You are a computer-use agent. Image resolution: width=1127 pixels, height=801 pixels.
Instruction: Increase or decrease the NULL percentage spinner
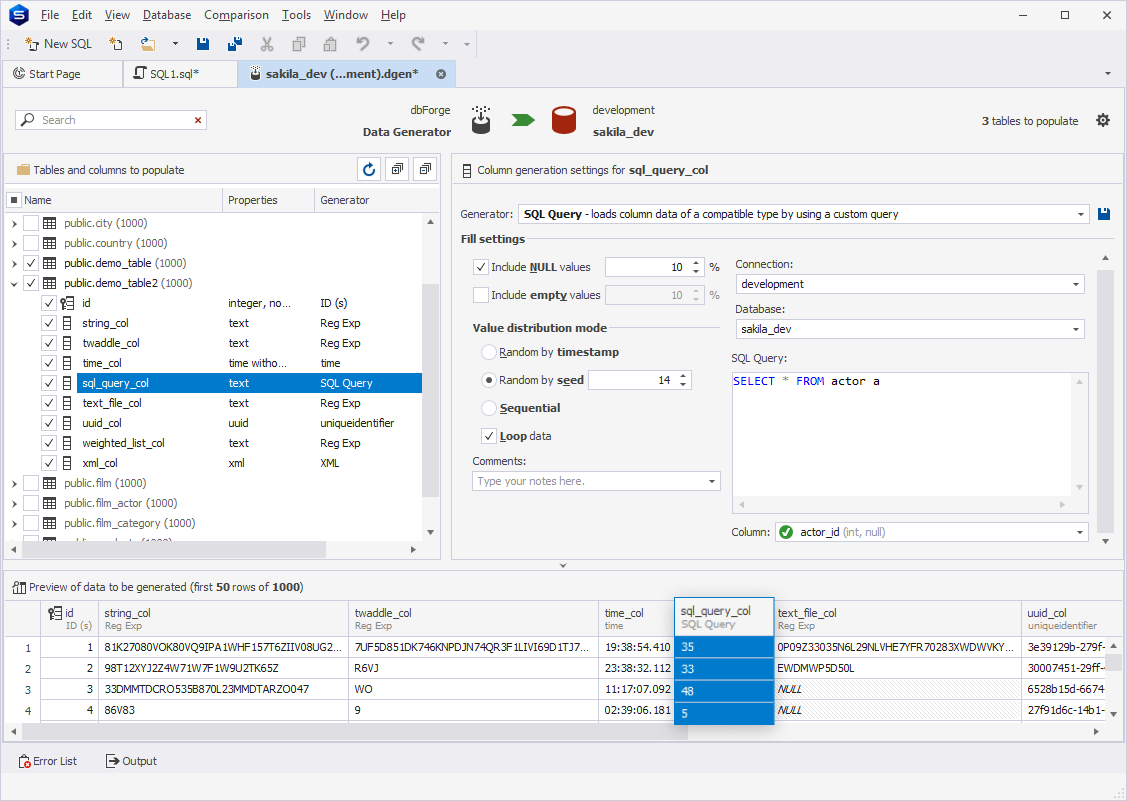[696, 267]
